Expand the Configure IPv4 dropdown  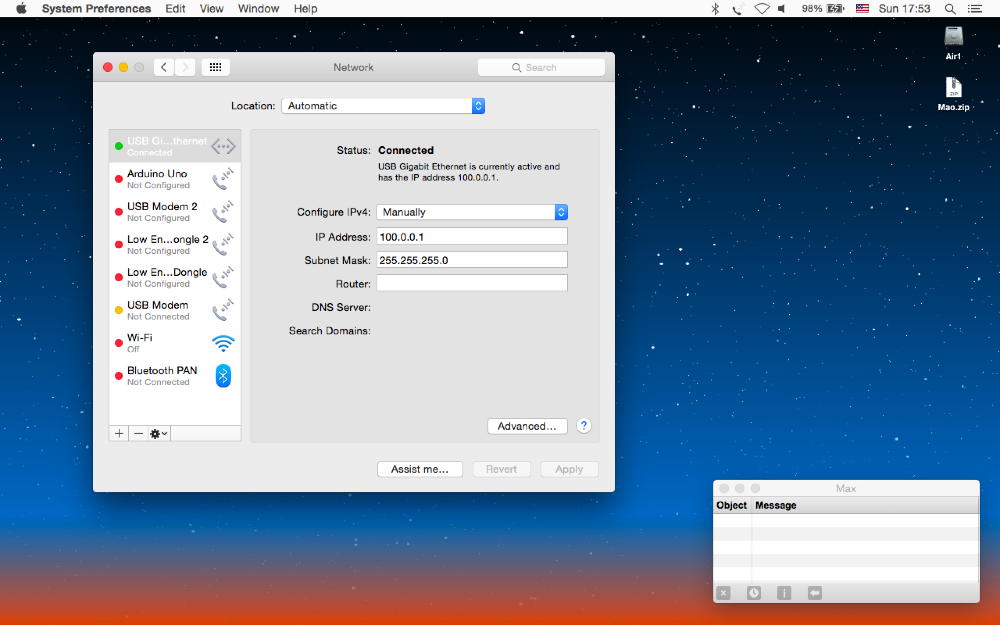tap(472, 212)
